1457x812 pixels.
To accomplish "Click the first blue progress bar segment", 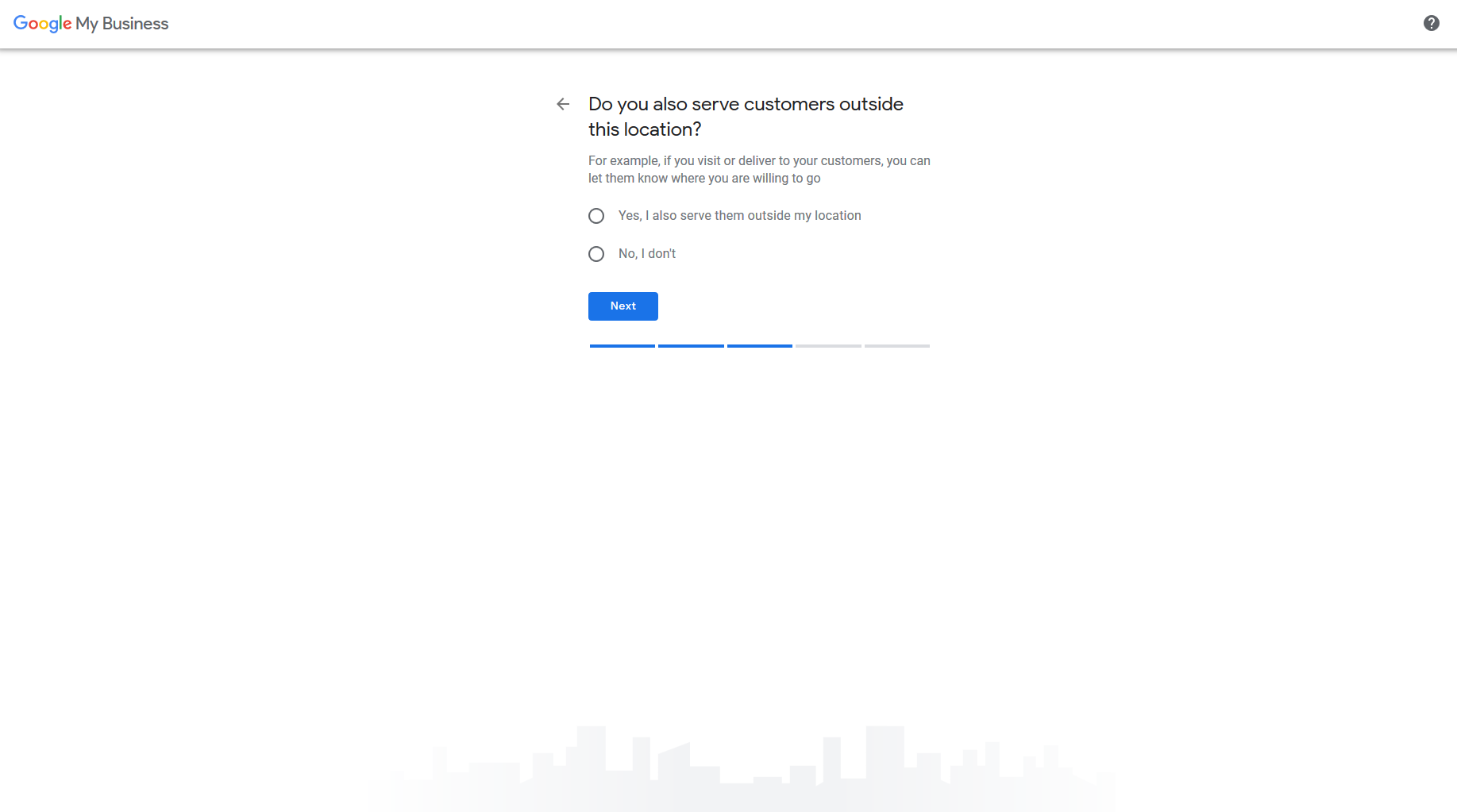I will pyautogui.click(x=622, y=346).
